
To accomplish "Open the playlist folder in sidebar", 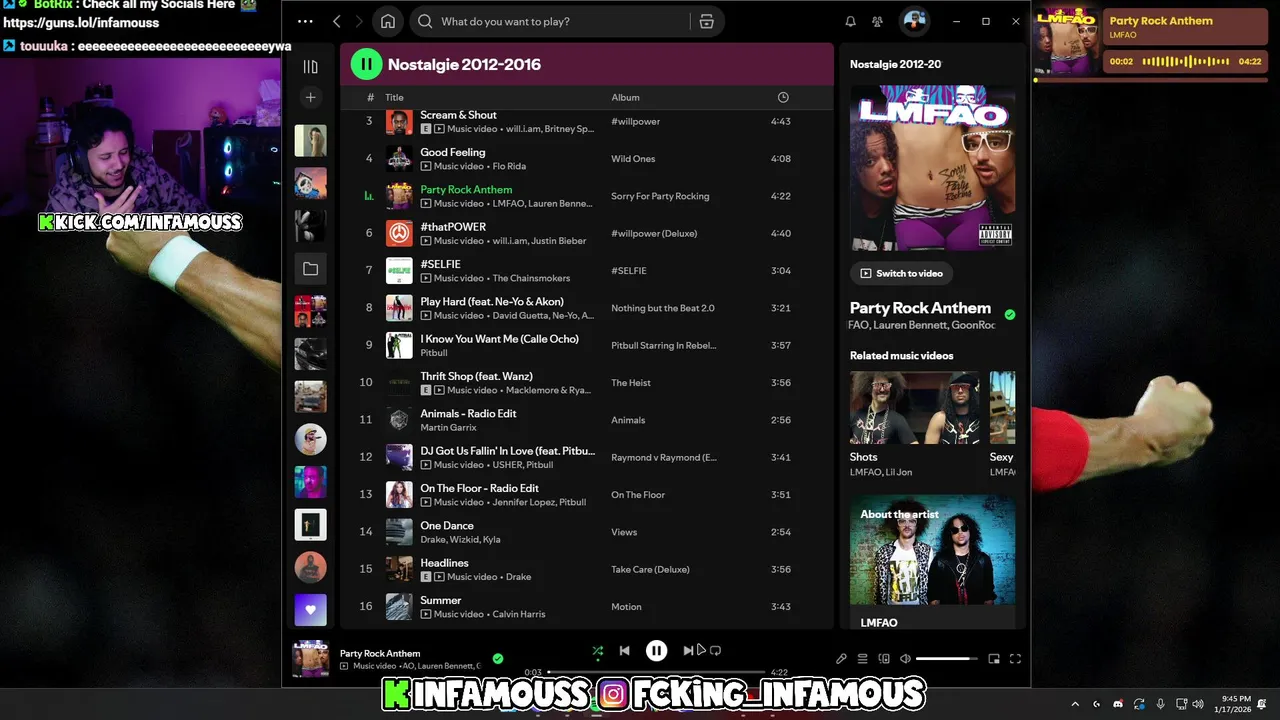I will point(310,269).
